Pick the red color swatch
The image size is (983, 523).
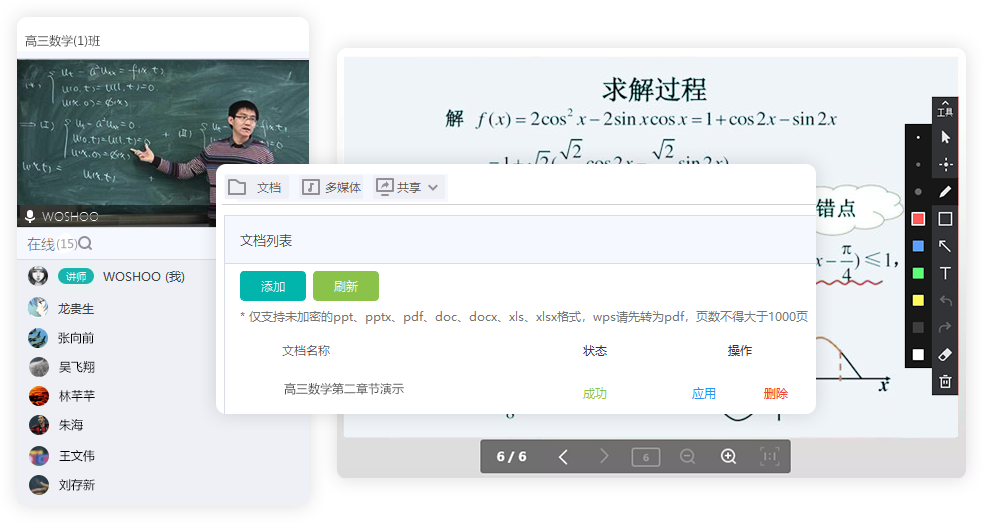pos(918,219)
